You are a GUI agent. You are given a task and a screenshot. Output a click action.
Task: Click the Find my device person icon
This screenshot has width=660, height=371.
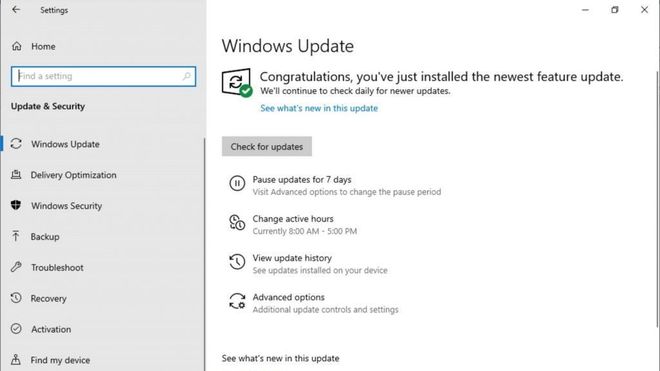(x=16, y=359)
